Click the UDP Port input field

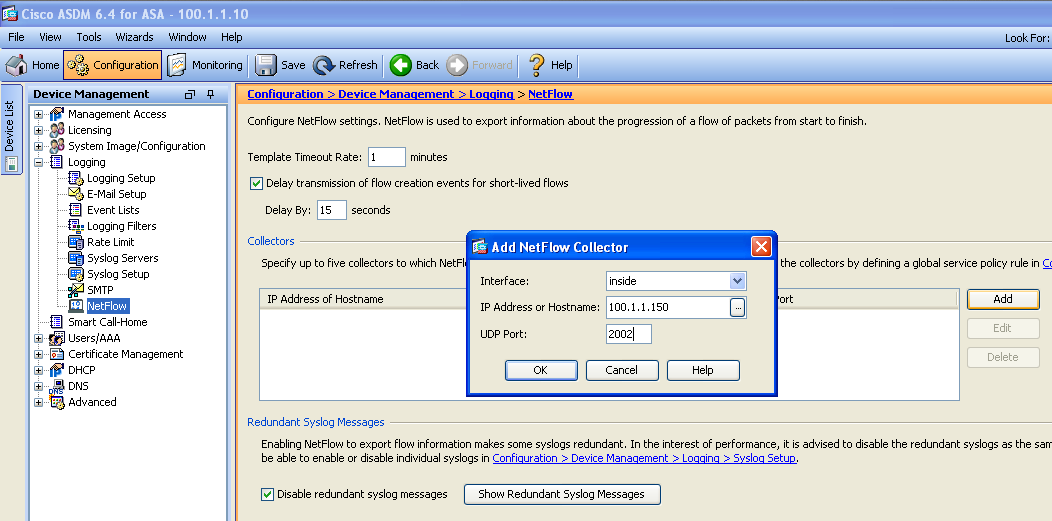click(x=628, y=334)
